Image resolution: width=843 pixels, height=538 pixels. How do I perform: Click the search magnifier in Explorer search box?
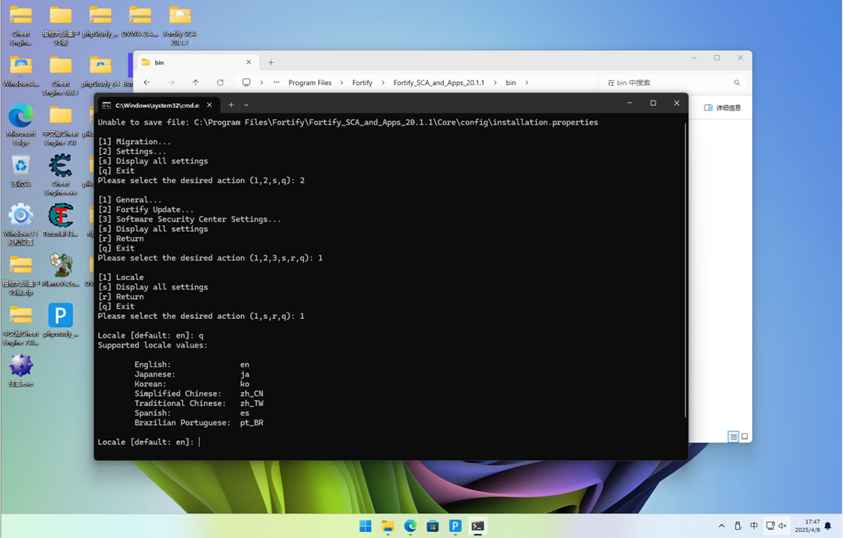(x=737, y=82)
